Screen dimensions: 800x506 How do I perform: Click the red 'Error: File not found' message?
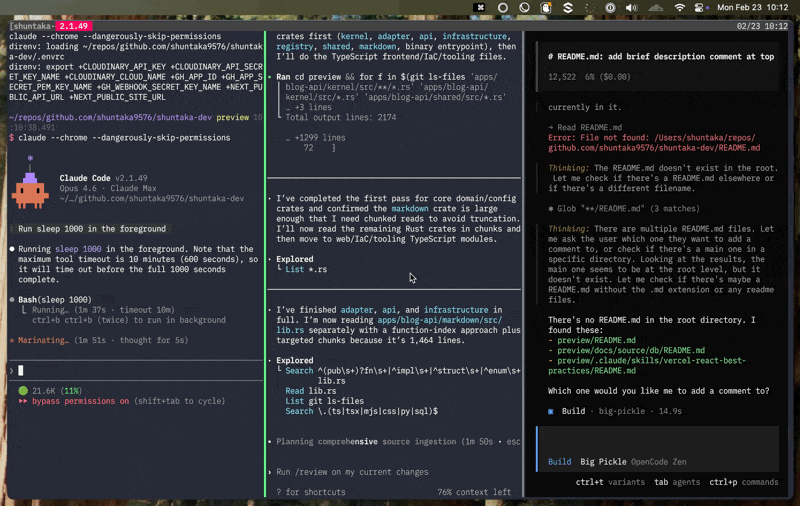(x=654, y=143)
